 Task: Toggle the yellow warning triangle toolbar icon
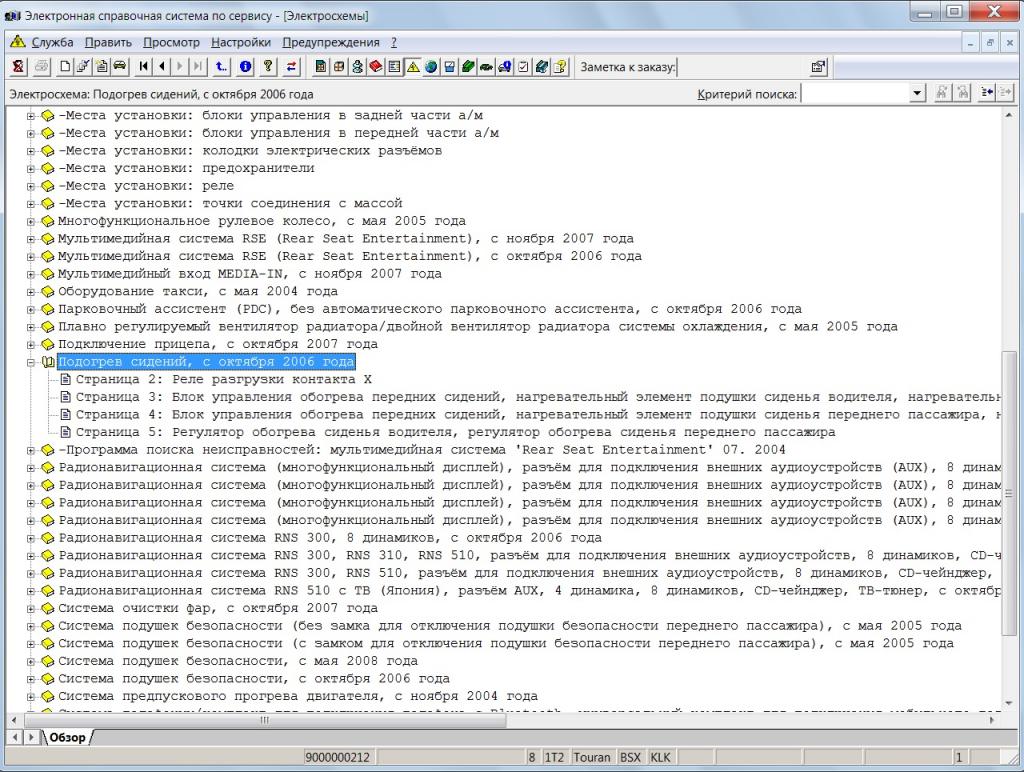click(x=413, y=67)
